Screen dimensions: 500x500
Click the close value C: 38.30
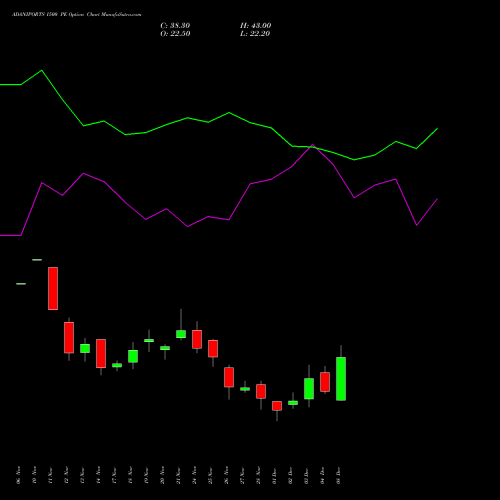point(175,26)
